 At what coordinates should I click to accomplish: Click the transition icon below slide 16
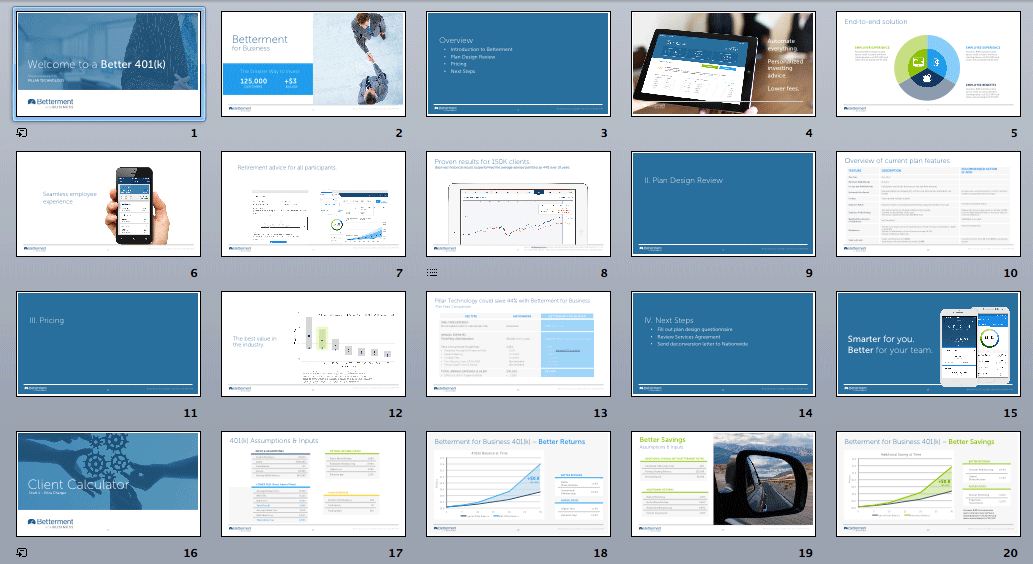(x=22, y=553)
